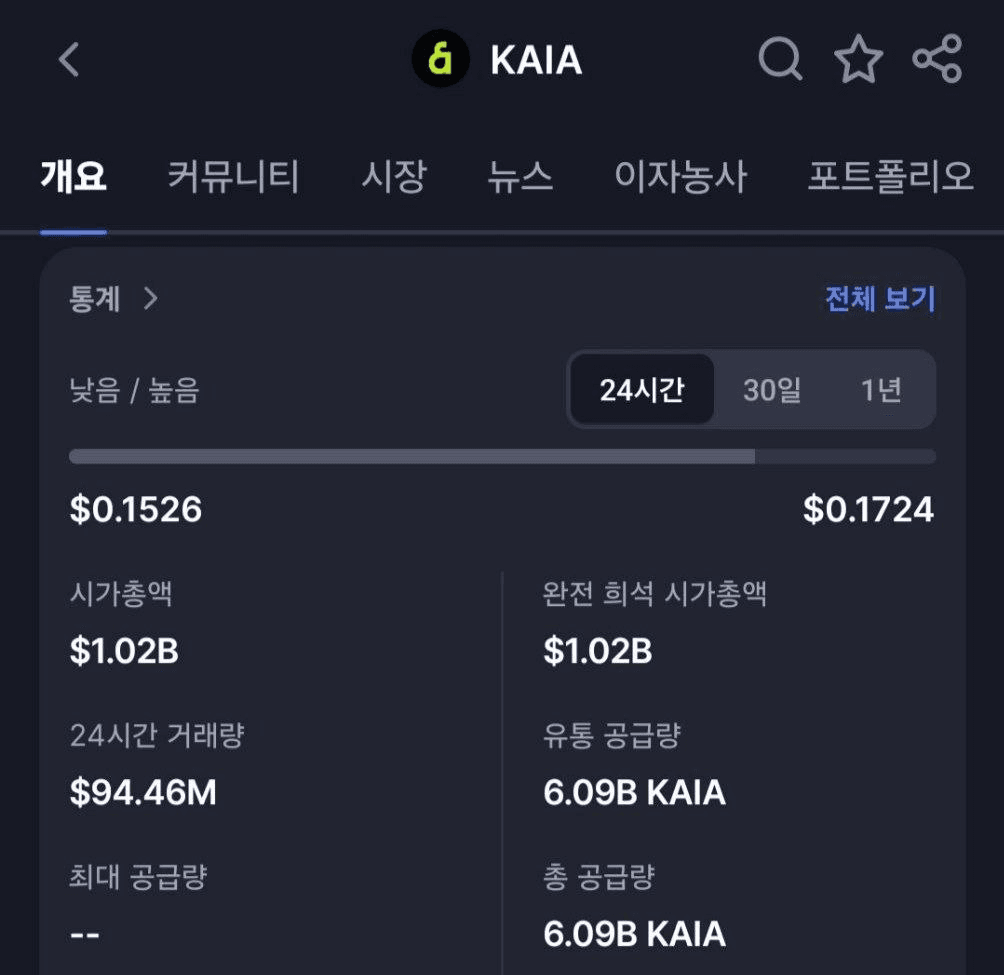Tap the KAIA title text
Image resolution: width=1004 pixels, height=975 pixels.
[x=536, y=60]
